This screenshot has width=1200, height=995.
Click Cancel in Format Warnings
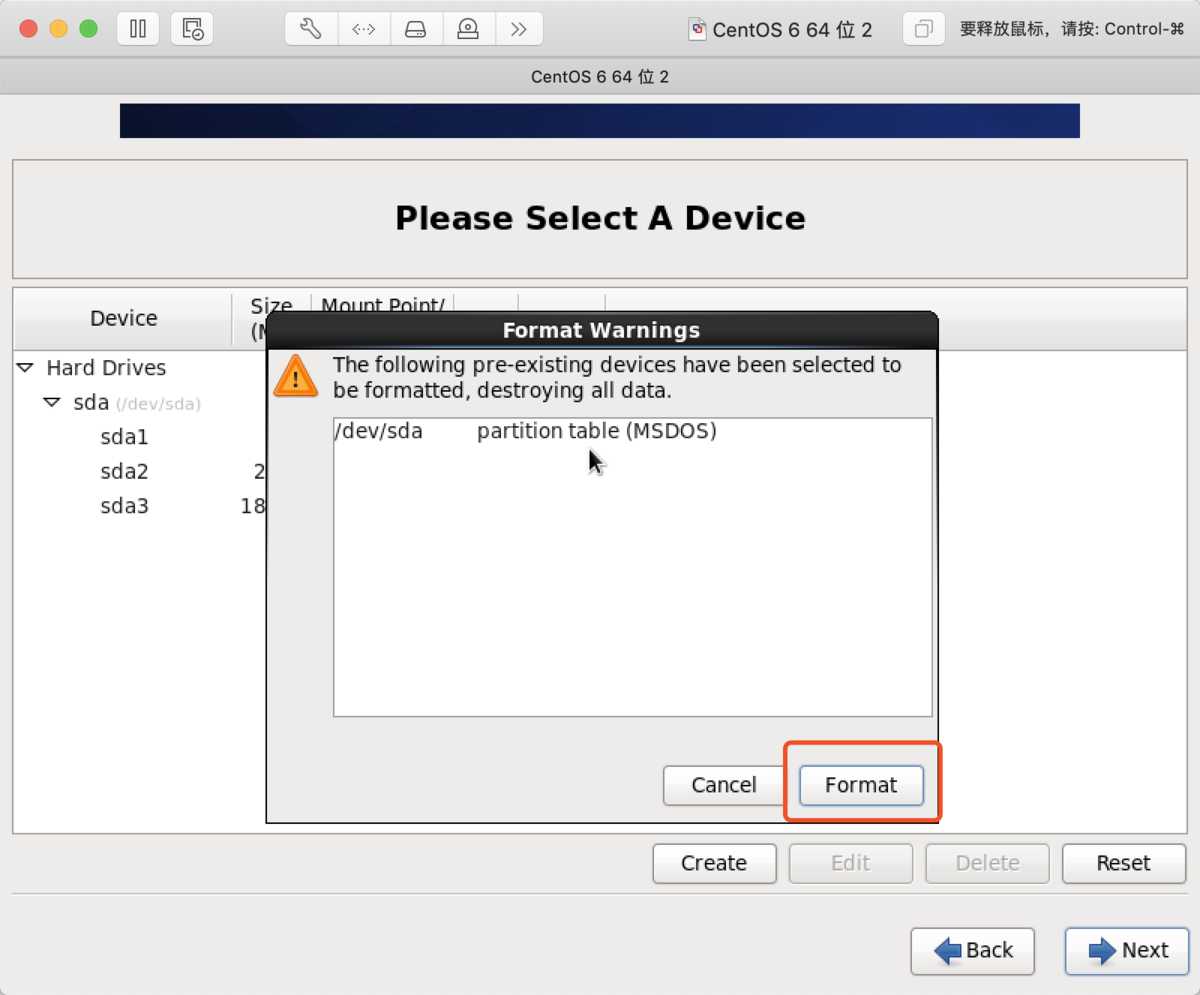[x=724, y=785]
